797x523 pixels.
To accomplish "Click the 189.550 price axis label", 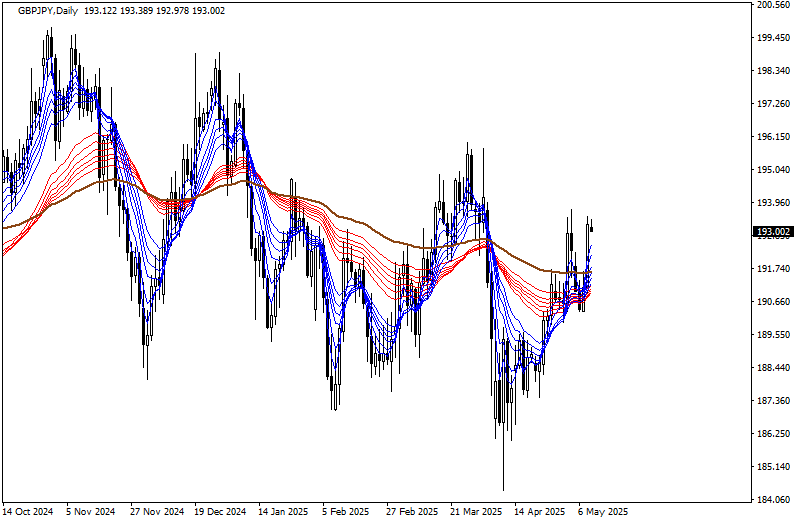I will 774,335.
